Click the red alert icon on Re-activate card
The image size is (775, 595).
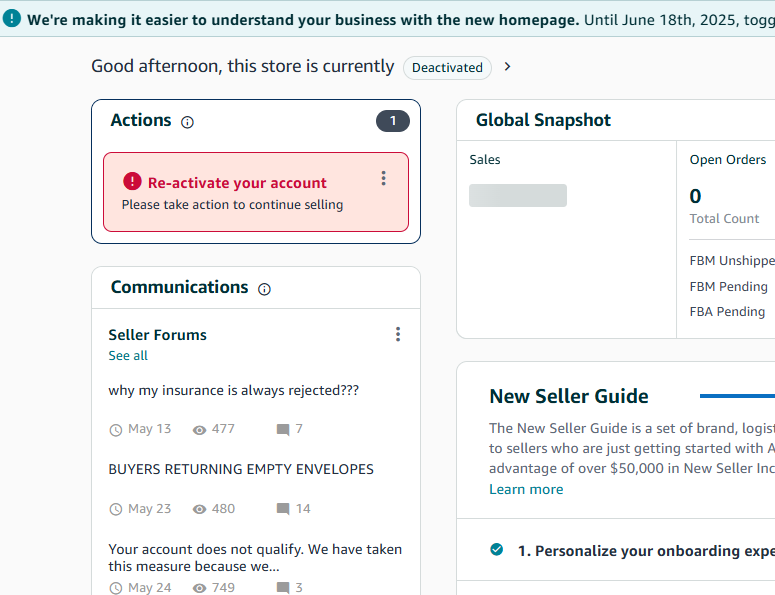click(132, 181)
